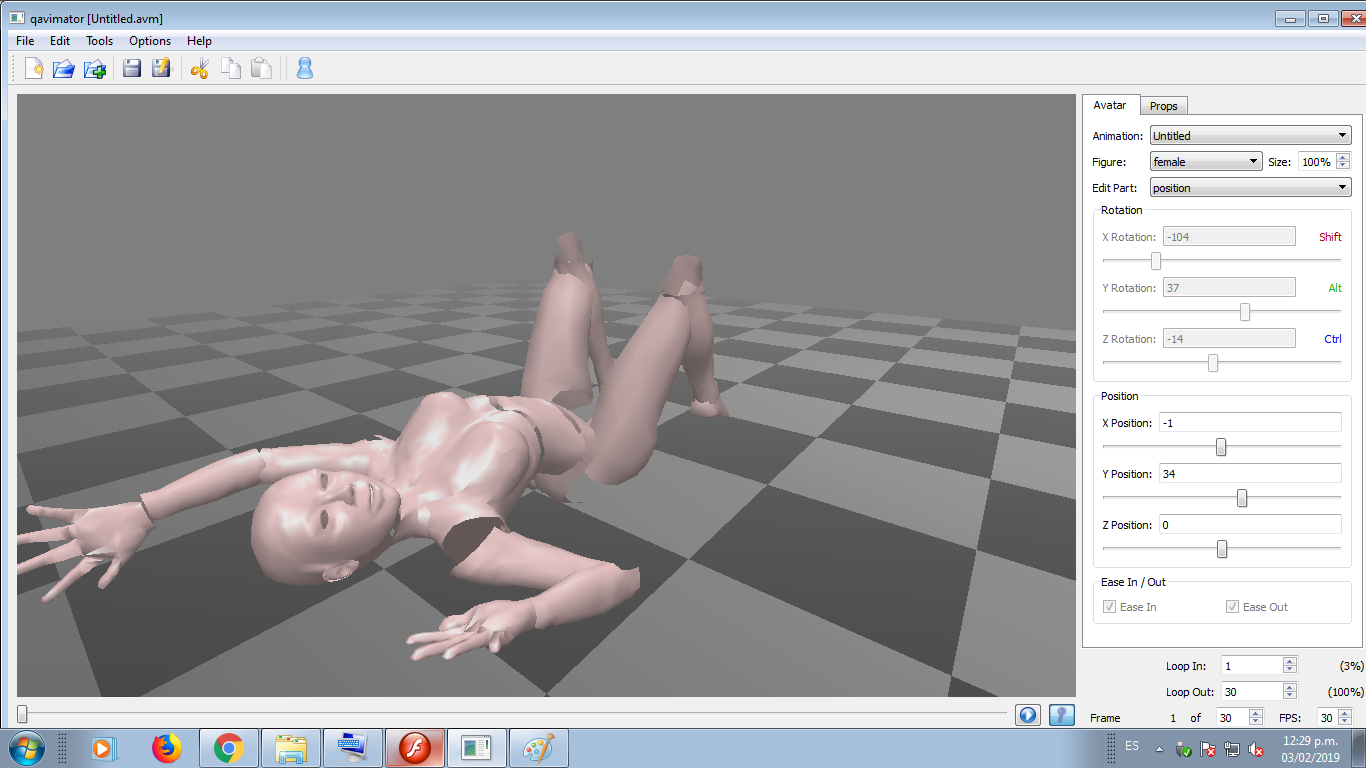Open the Paint app from the taskbar
This screenshot has width=1366, height=768.
coord(539,748)
